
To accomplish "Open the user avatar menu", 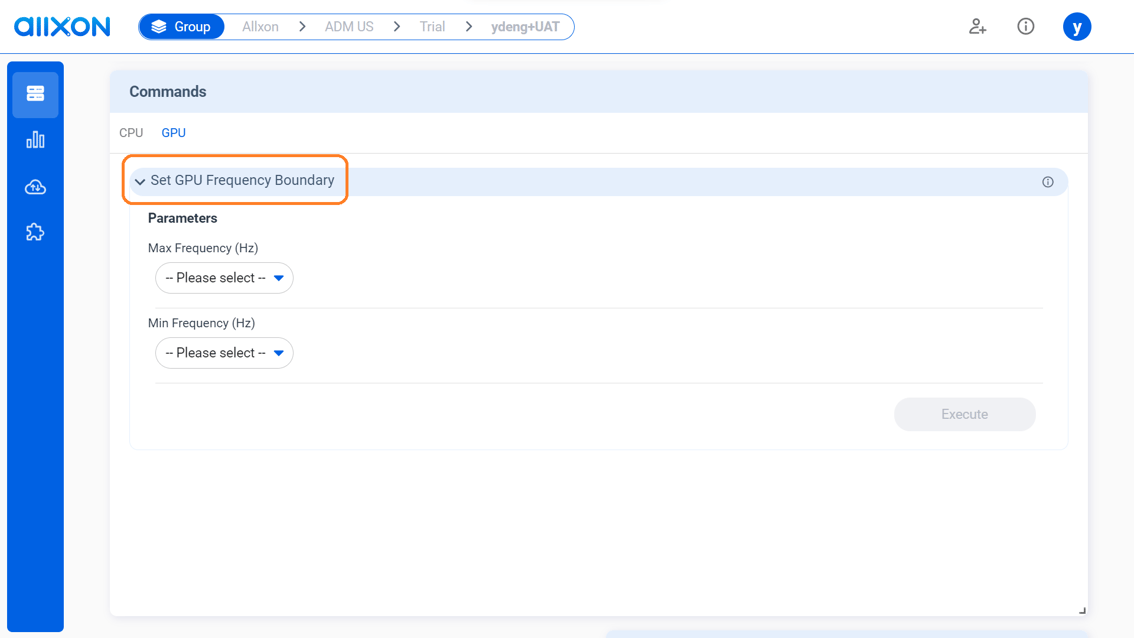I will 1077,26.
